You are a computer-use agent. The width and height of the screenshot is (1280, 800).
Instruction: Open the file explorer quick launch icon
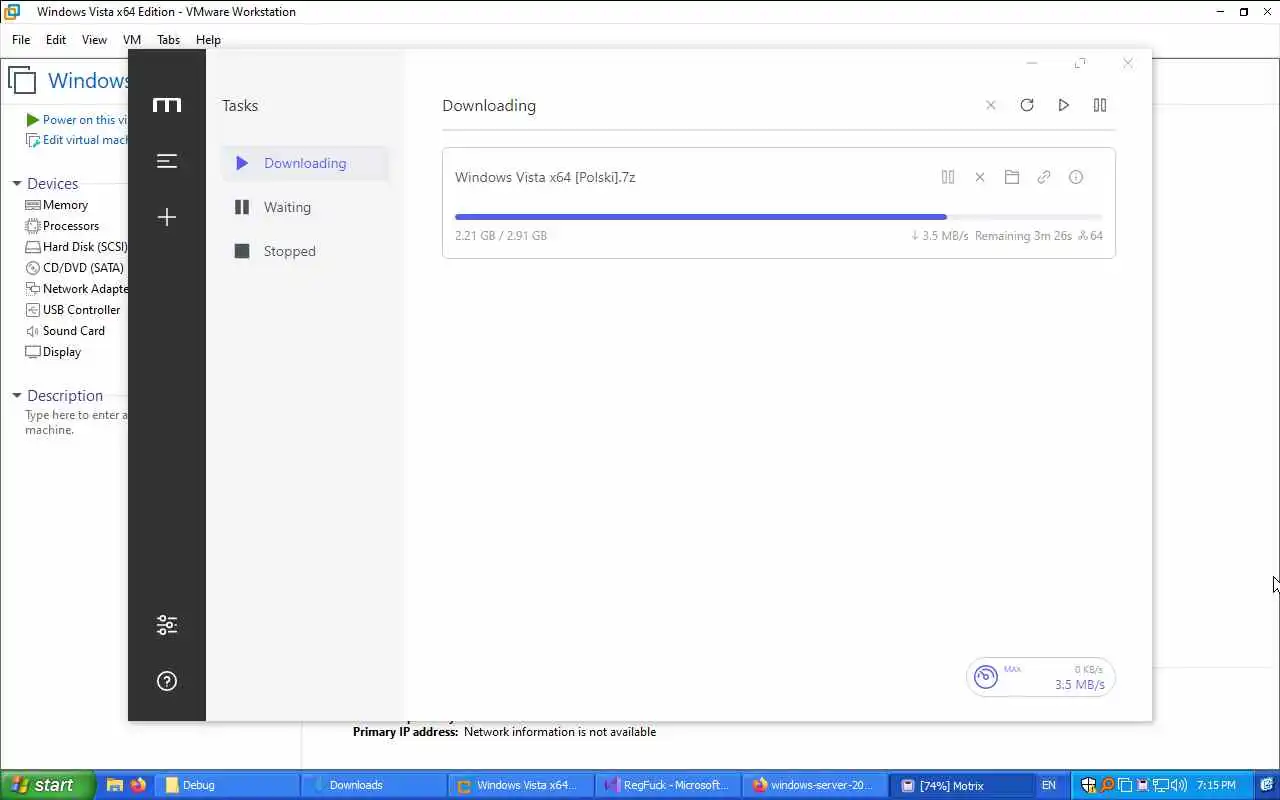click(x=115, y=785)
